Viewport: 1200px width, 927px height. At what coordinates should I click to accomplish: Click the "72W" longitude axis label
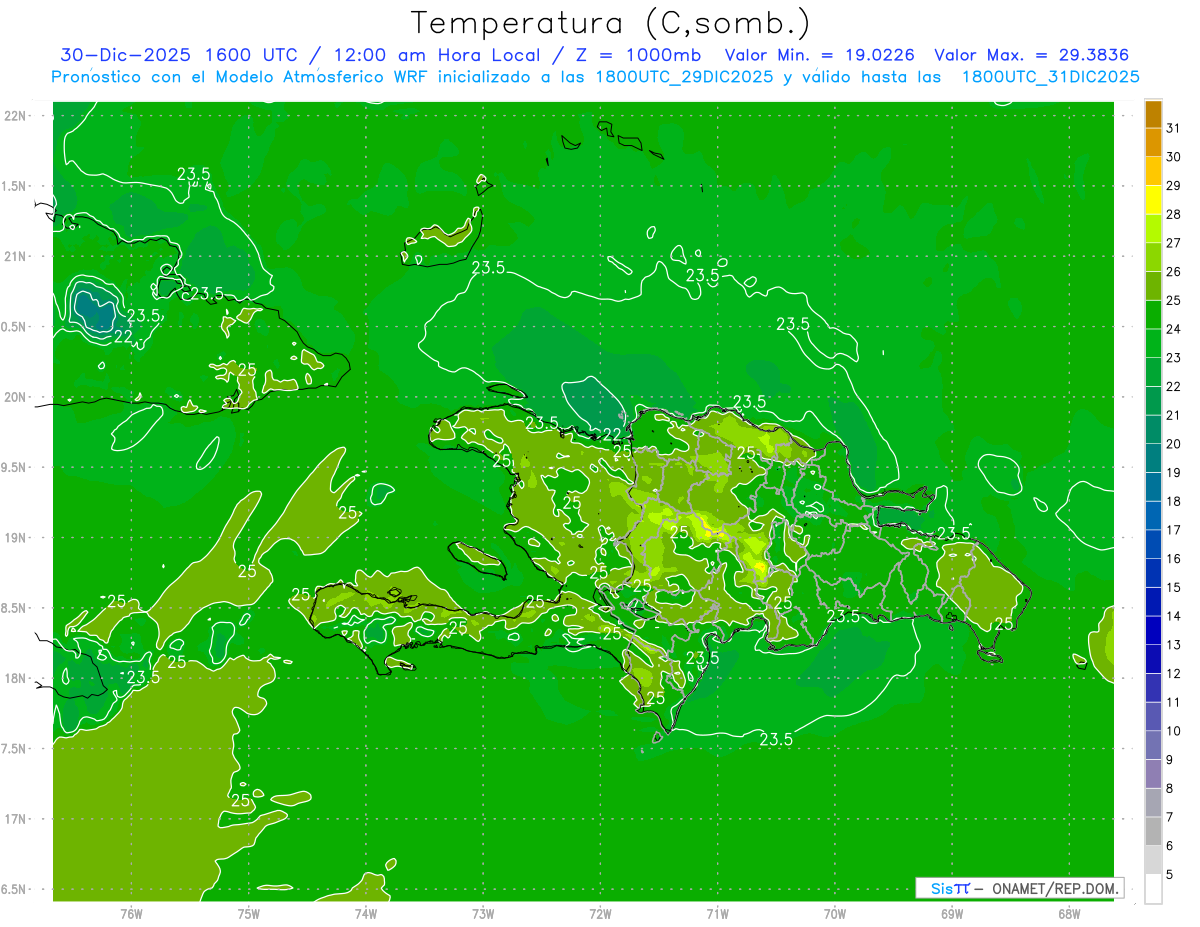[600, 914]
